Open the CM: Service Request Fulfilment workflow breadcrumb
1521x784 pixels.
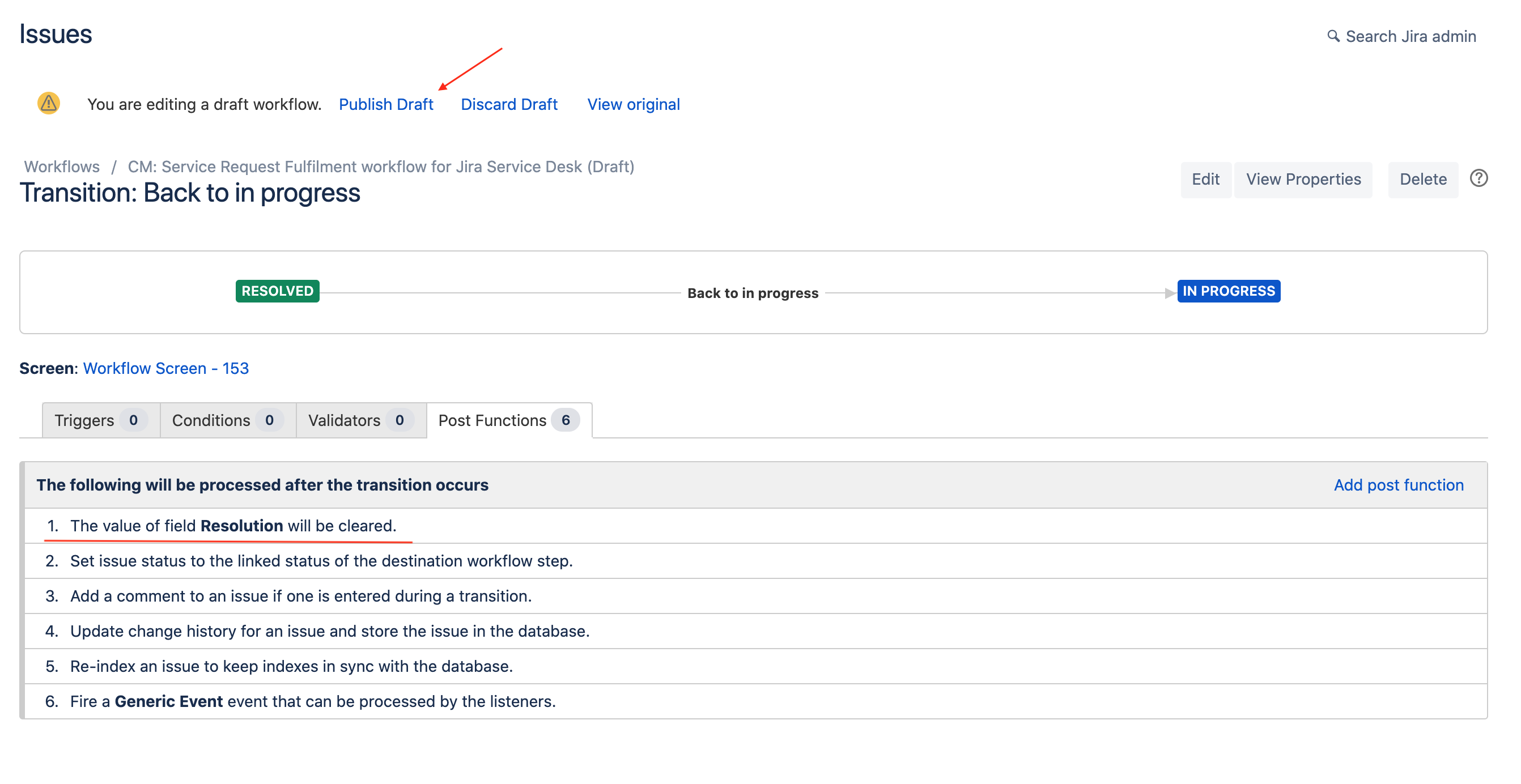(380, 167)
